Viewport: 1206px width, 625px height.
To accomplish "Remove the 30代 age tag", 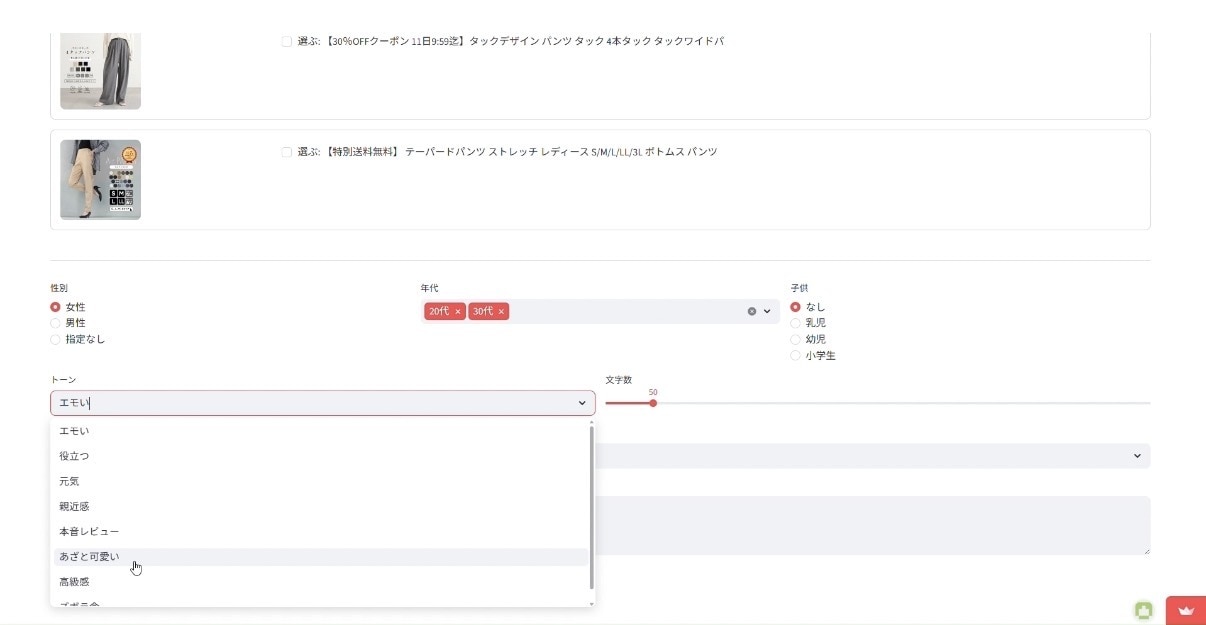I will coord(502,312).
